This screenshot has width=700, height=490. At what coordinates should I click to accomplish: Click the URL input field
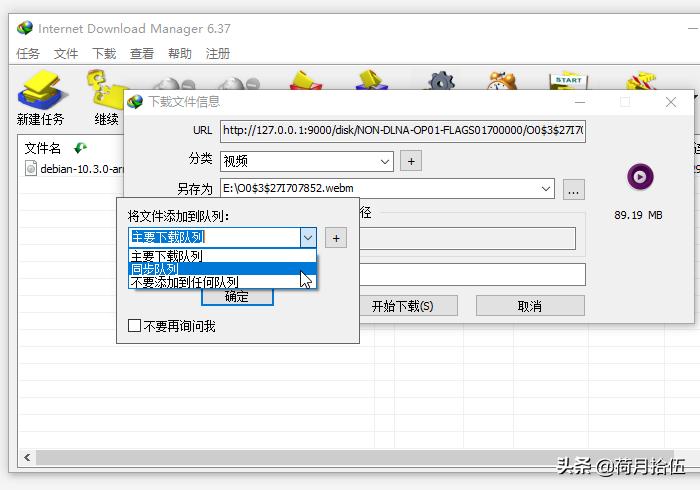pos(403,131)
